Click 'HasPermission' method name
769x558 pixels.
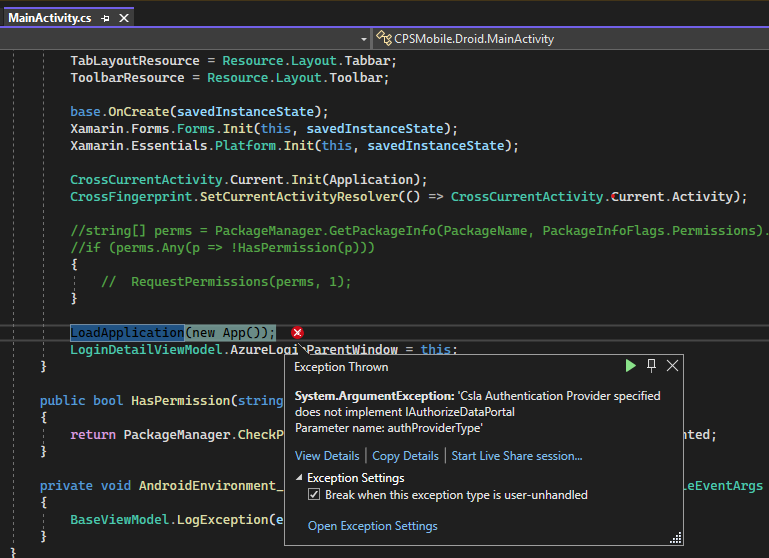(180, 400)
